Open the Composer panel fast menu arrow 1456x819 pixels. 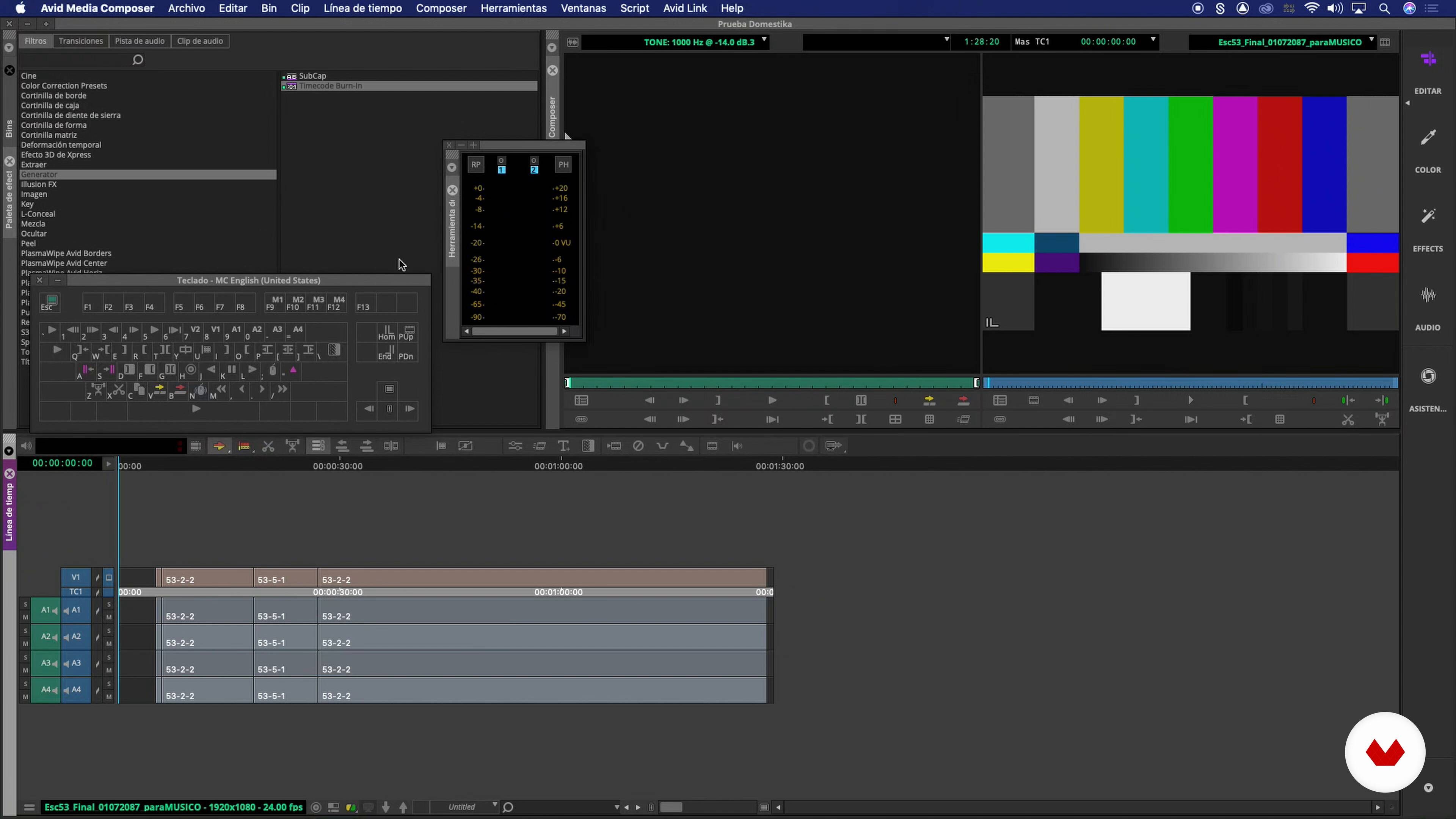click(552, 48)
